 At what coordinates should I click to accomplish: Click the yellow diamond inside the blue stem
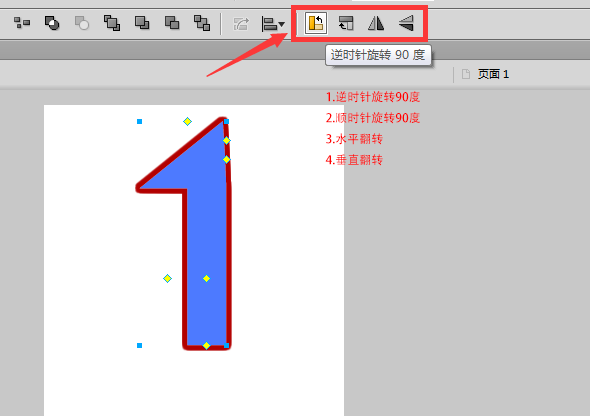206,278
